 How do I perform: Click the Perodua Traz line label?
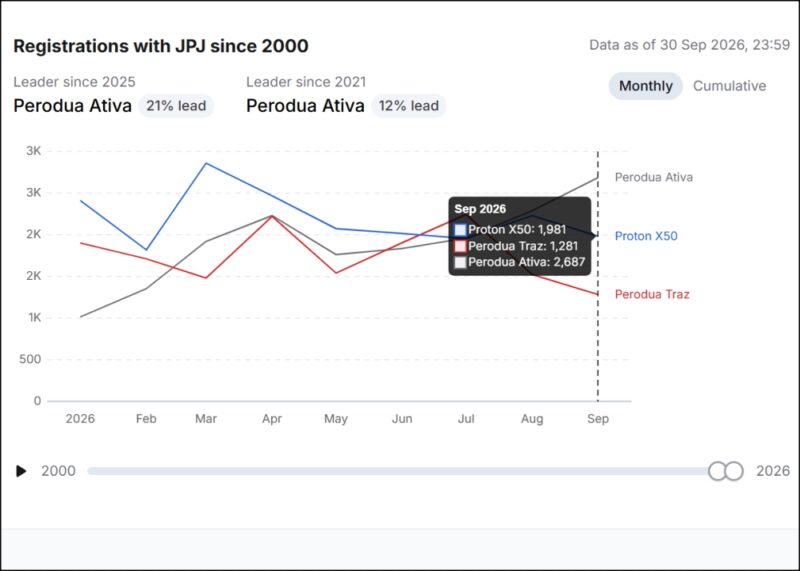click(652, 294)
